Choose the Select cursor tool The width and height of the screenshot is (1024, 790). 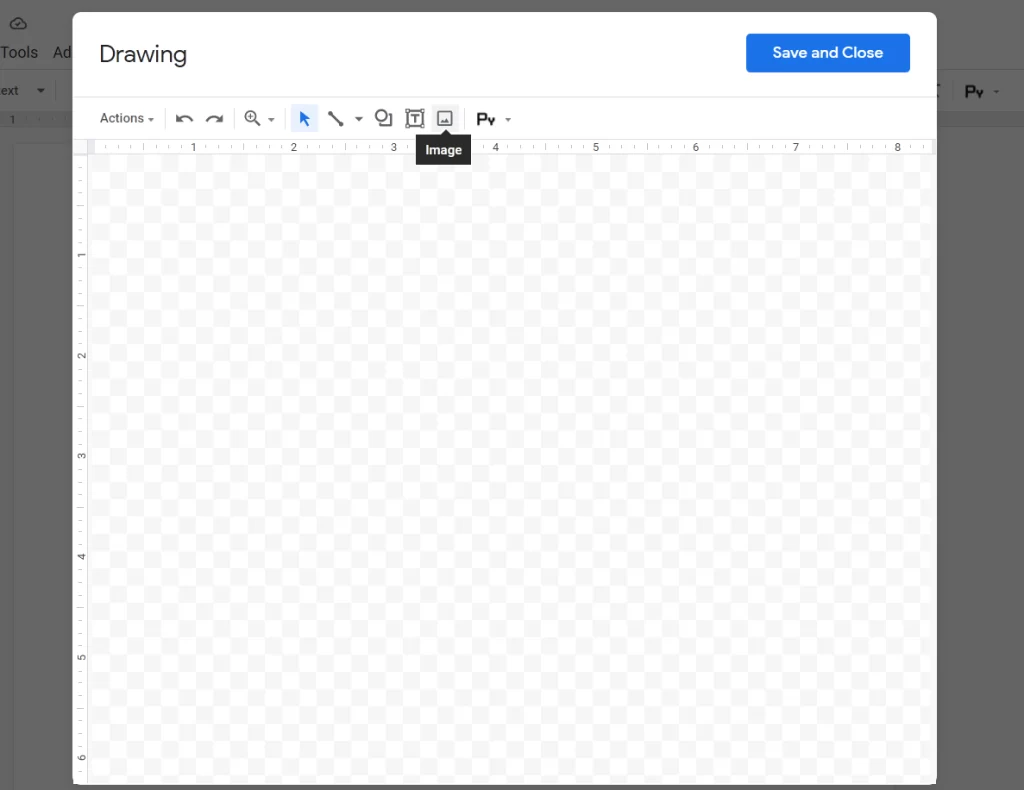[304, 118]
